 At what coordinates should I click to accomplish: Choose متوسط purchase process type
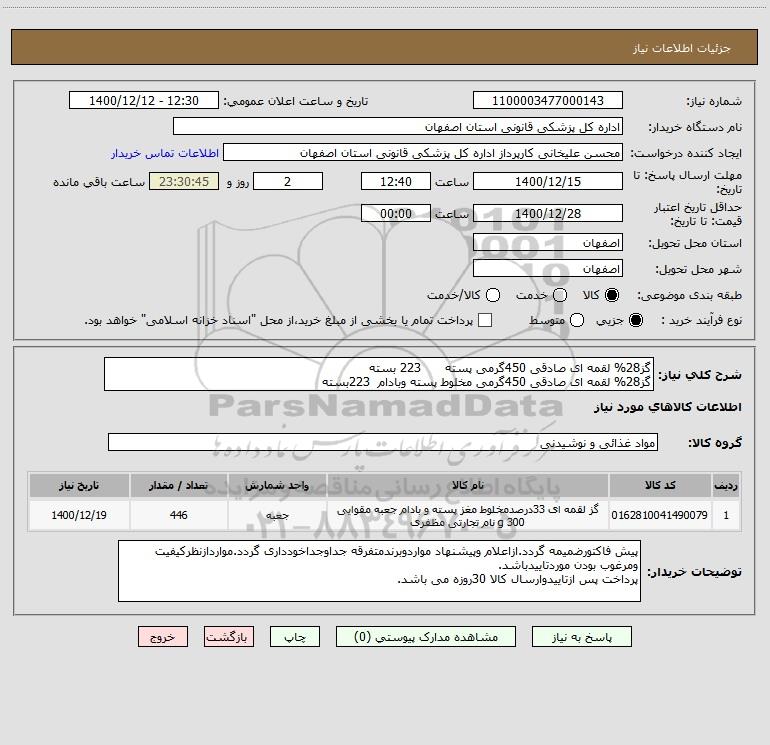pyautogui.click(x=577, y=320)
